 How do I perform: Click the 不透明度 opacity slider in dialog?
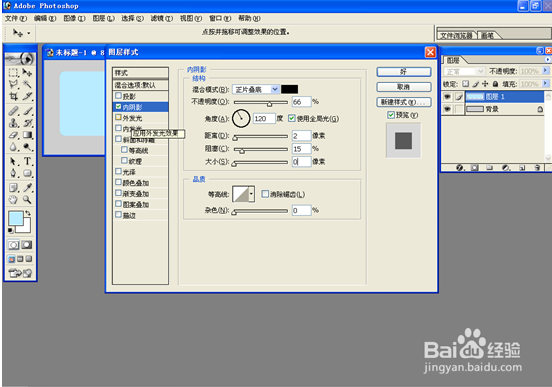[261, 102]
